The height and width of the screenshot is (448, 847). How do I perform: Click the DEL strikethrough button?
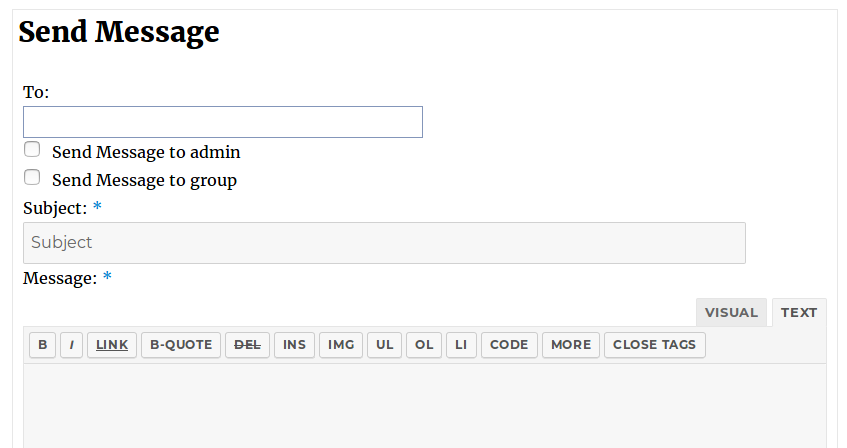pyautogui.click(x=247, y=345)
